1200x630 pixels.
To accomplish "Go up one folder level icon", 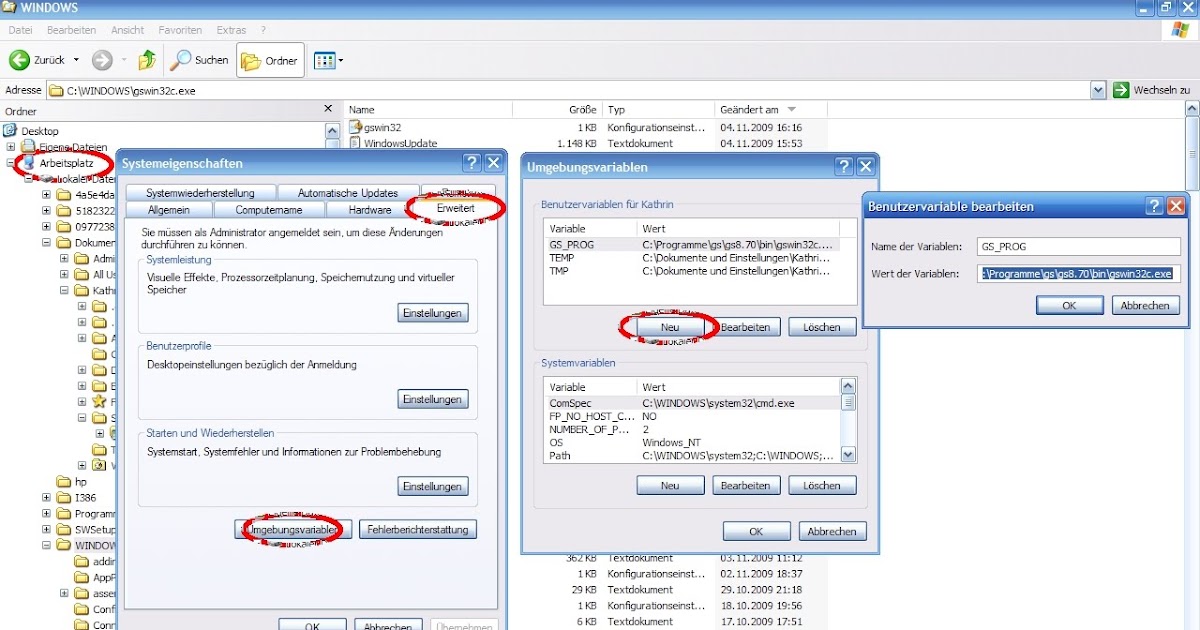I will coord(147,60).
